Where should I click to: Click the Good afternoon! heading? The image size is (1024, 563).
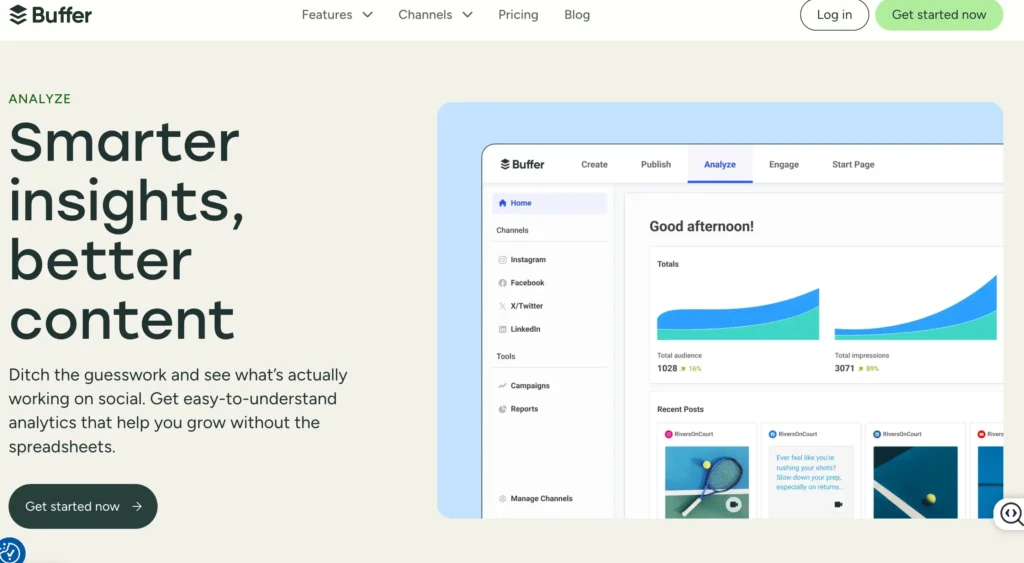pyautogui.click(x=701, y=227)
